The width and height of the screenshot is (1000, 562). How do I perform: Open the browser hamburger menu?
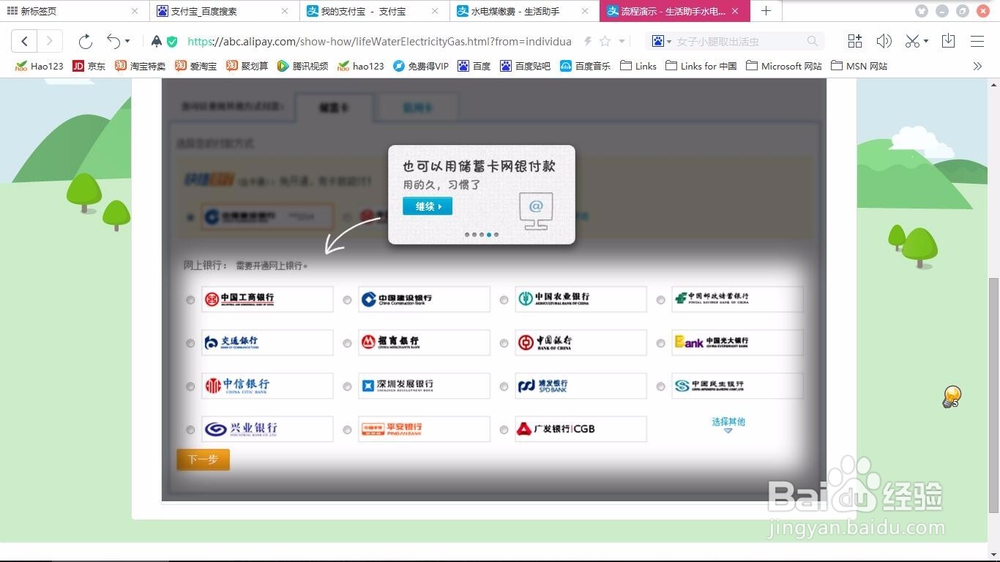point(977,41)
